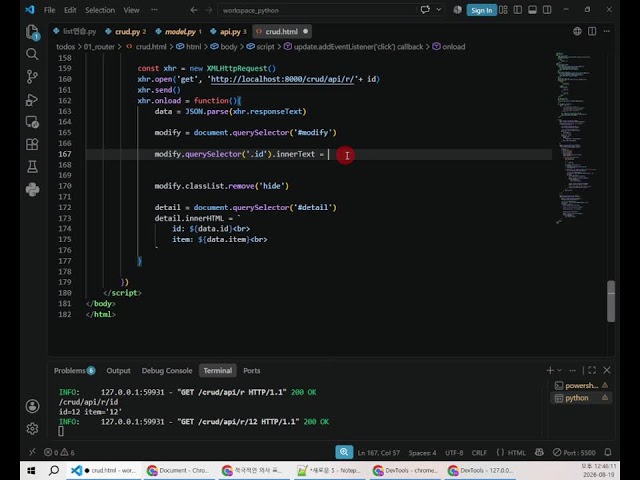Switch to the api.py editor tab

228,31
